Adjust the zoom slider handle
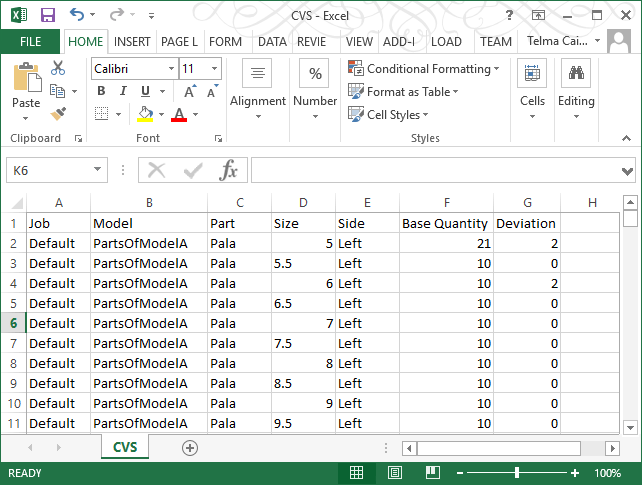The height and width of the screenshot is (485, 642). coord(517,473)
